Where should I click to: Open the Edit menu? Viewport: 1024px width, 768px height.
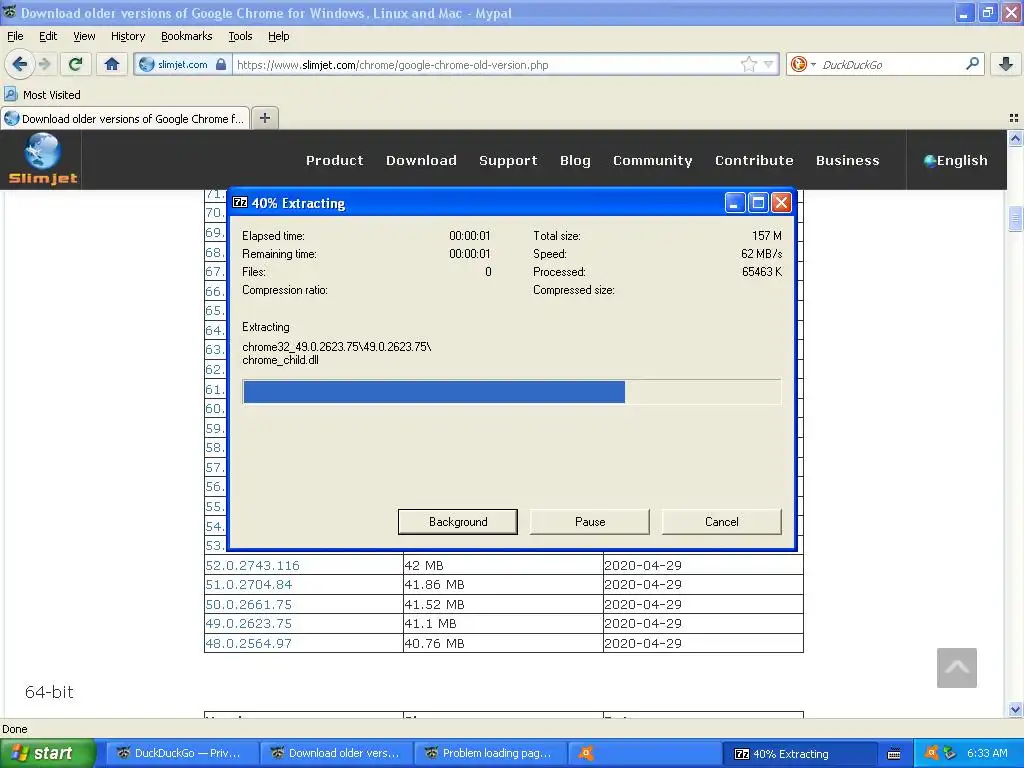tap(48, 36)
